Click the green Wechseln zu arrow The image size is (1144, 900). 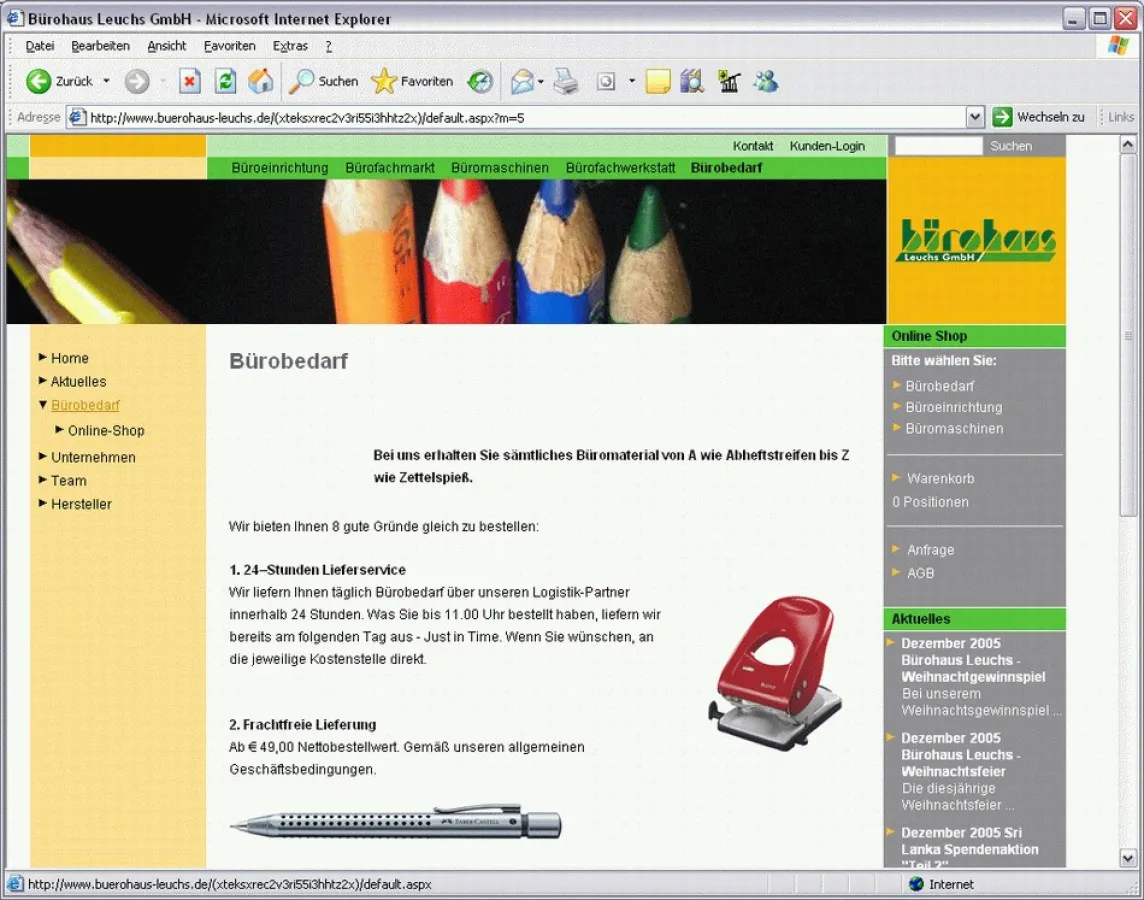point(1001,117)
